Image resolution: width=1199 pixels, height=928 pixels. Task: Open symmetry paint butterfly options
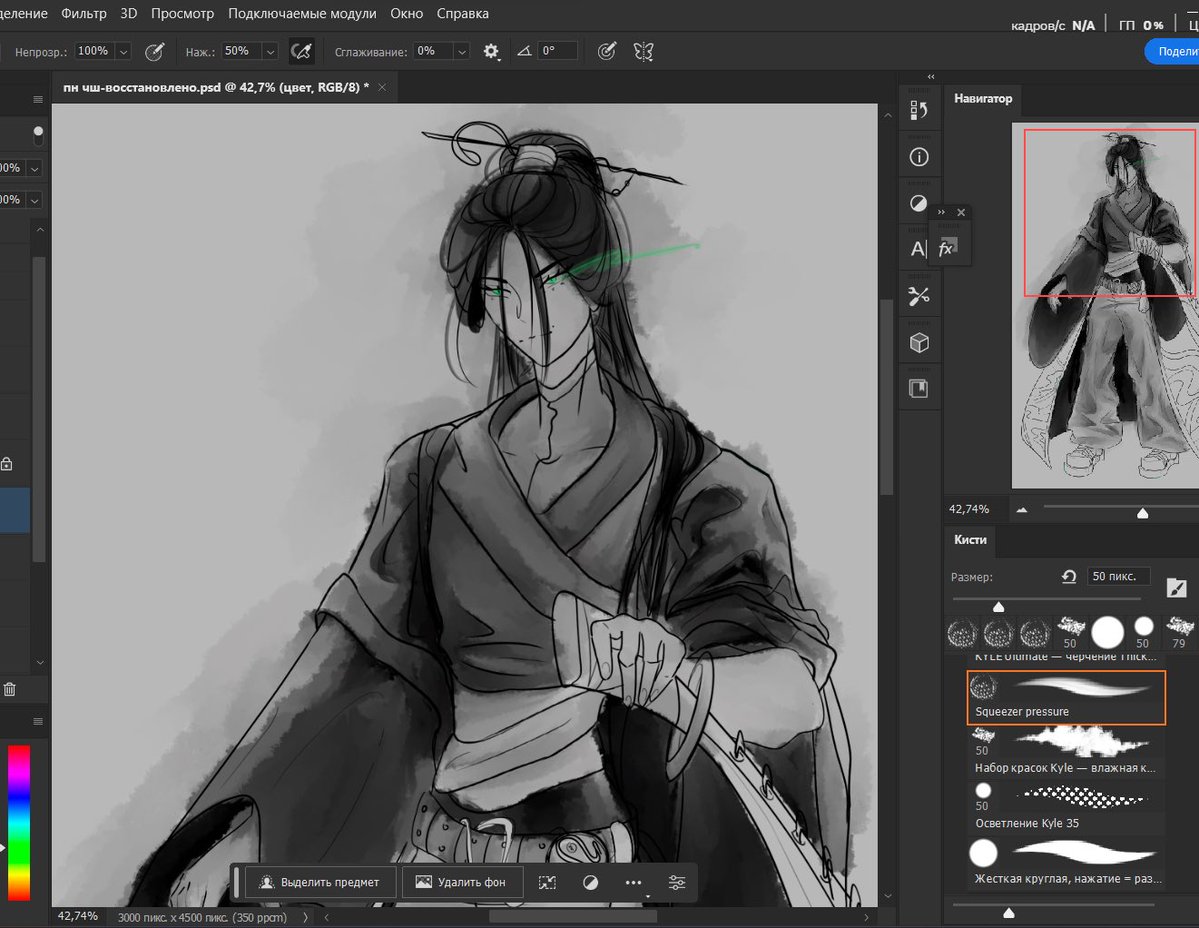point(644,51)
